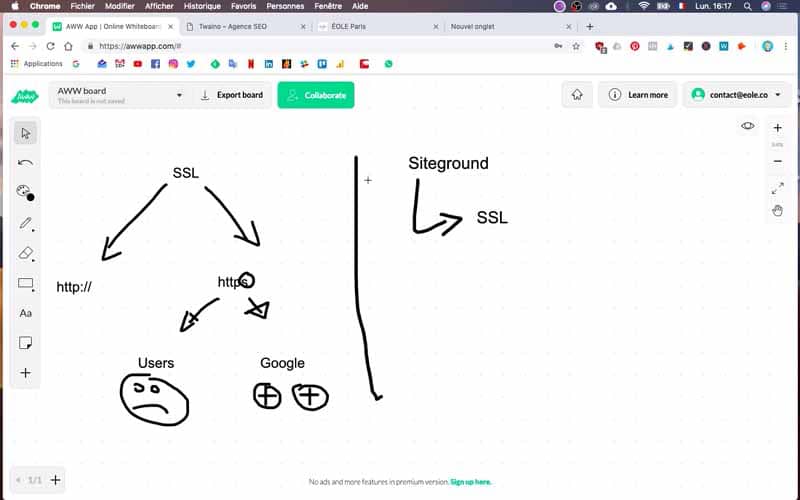Open Learn more info
The image size is (800, 500).
(x=638, y=95)
